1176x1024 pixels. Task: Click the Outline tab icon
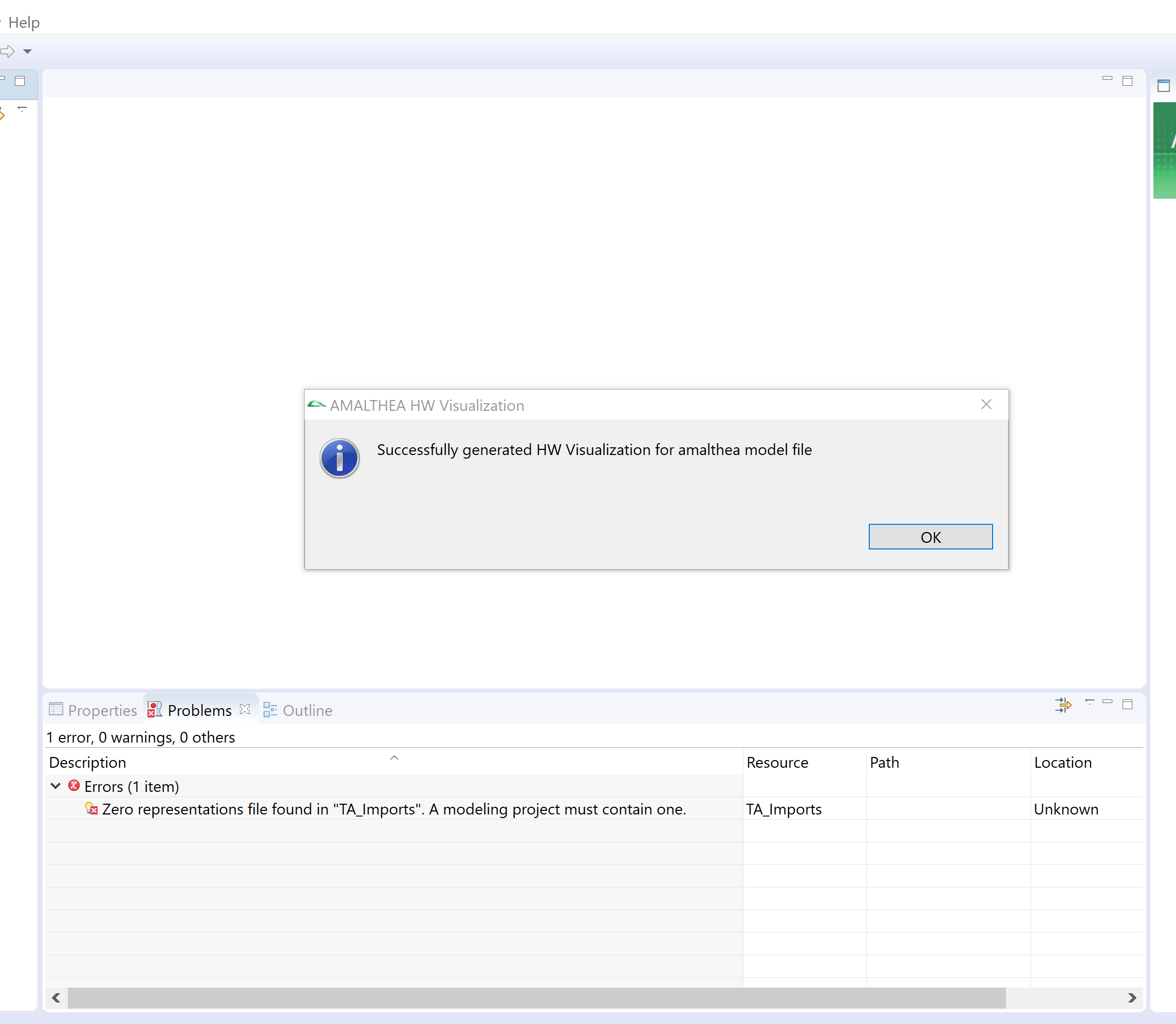[270, 709]
